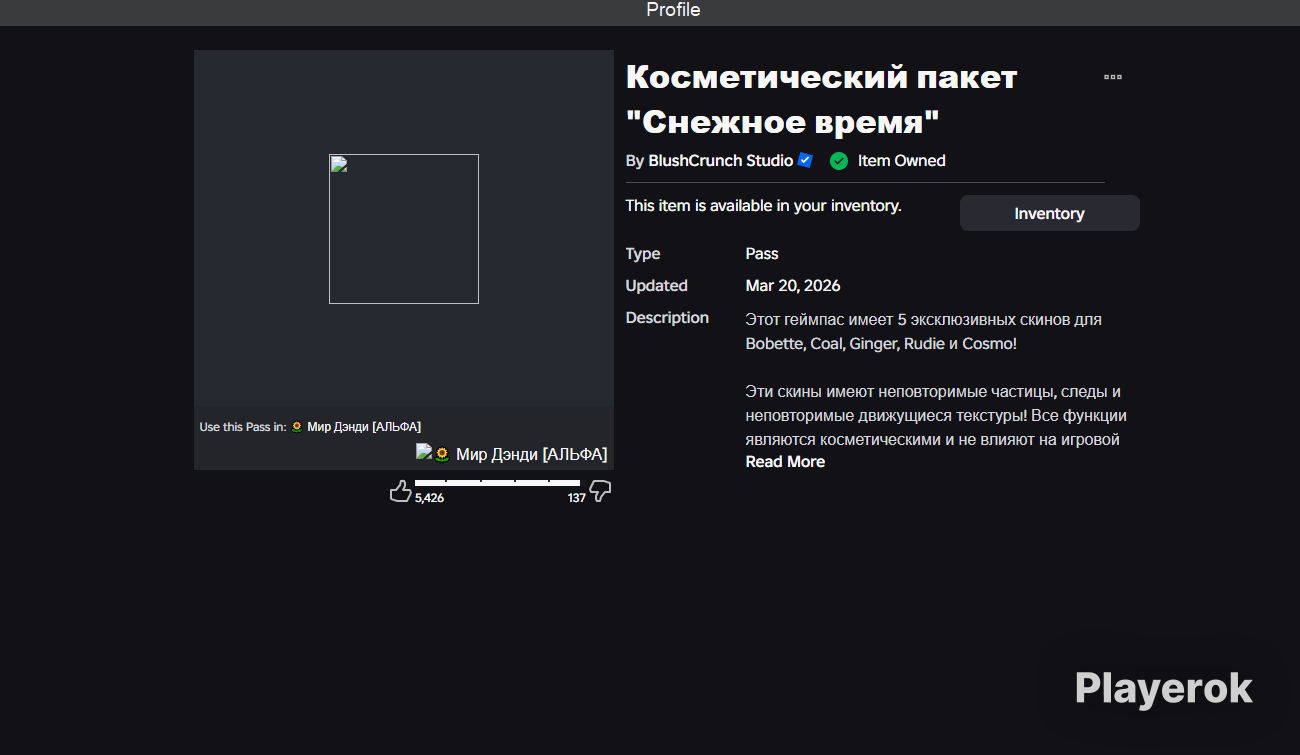Image resolution: width=1300 pixels, height=755 pixels.
Task: Click the Косметический пакет "Снежное время" title
Action: click(821, 99)
